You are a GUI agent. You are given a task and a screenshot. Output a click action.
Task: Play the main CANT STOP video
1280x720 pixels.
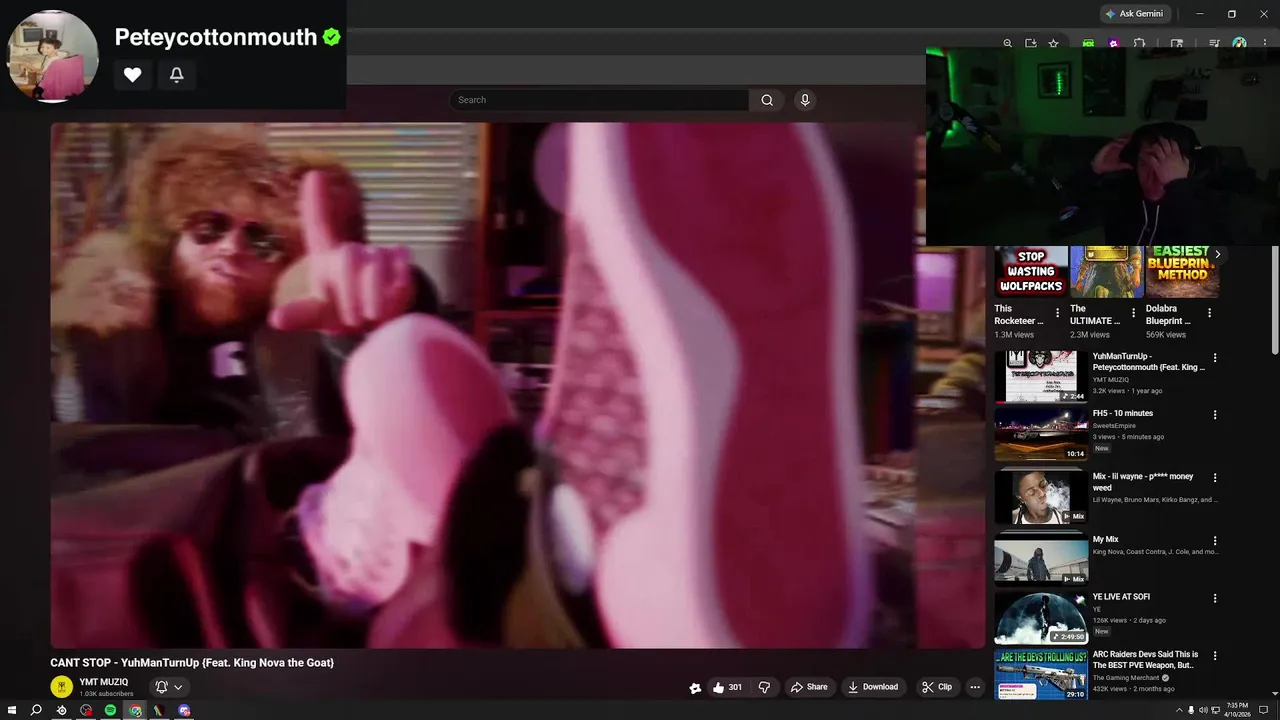pyautogui.click(x=518, y=385)
